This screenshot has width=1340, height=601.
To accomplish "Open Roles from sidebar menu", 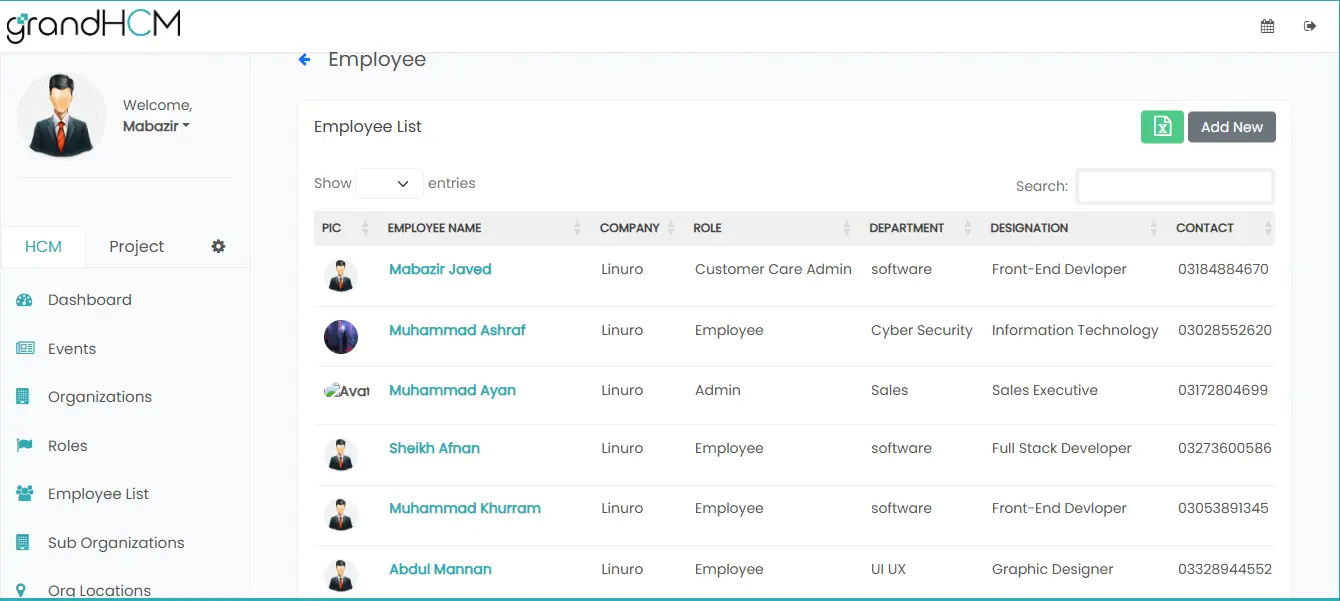I will [x=67, y=446].
